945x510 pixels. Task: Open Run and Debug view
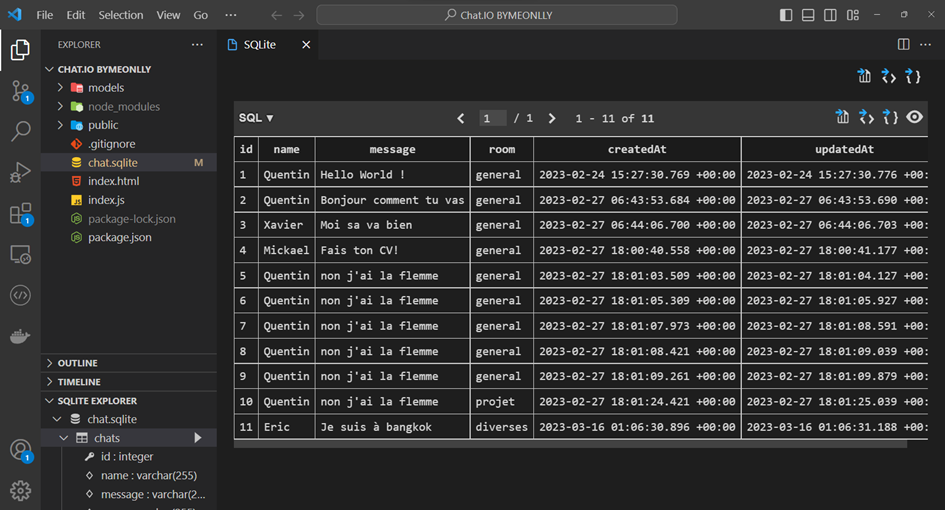[20, 173]
